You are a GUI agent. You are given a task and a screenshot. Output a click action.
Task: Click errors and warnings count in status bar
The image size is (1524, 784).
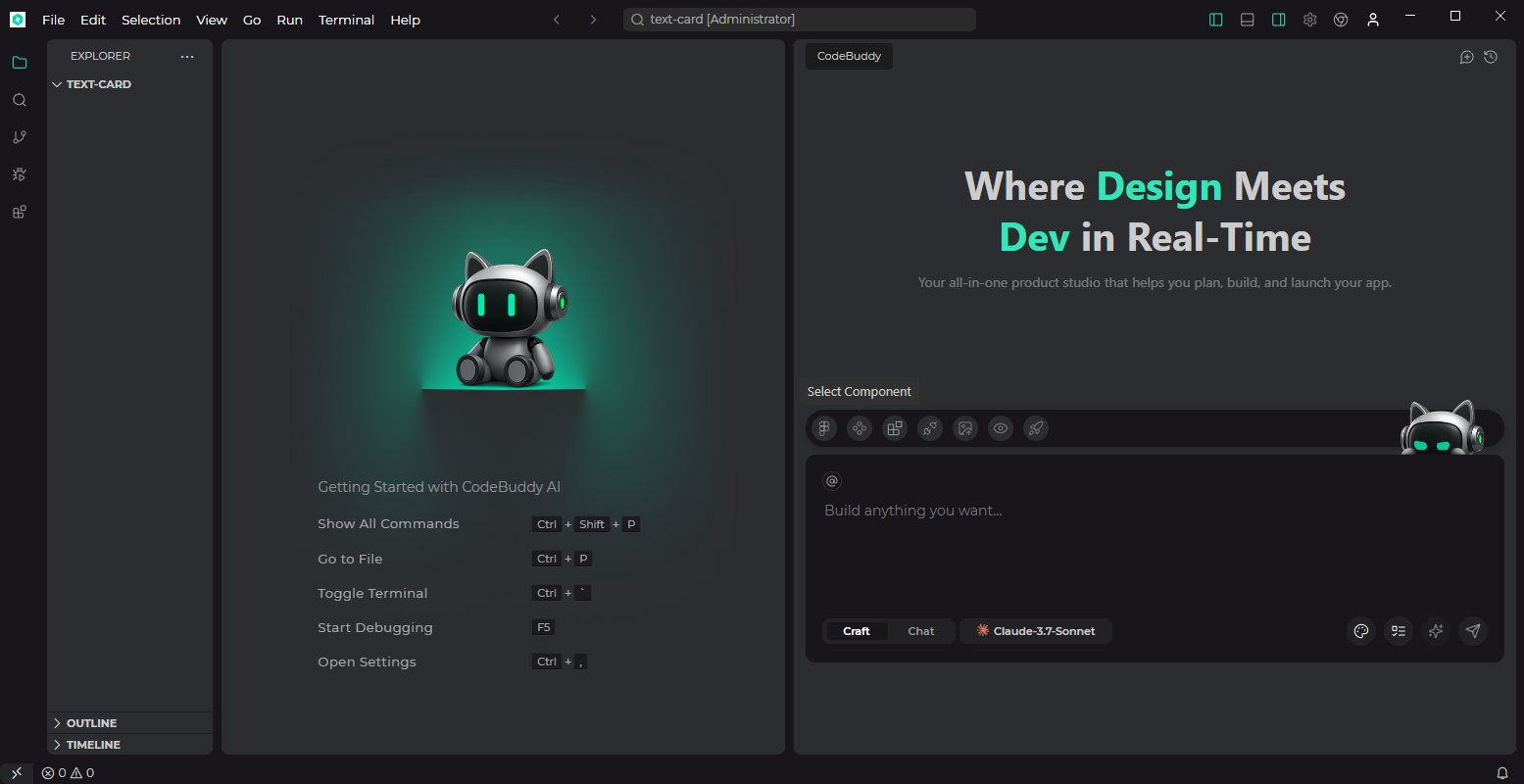pos(68,773)
